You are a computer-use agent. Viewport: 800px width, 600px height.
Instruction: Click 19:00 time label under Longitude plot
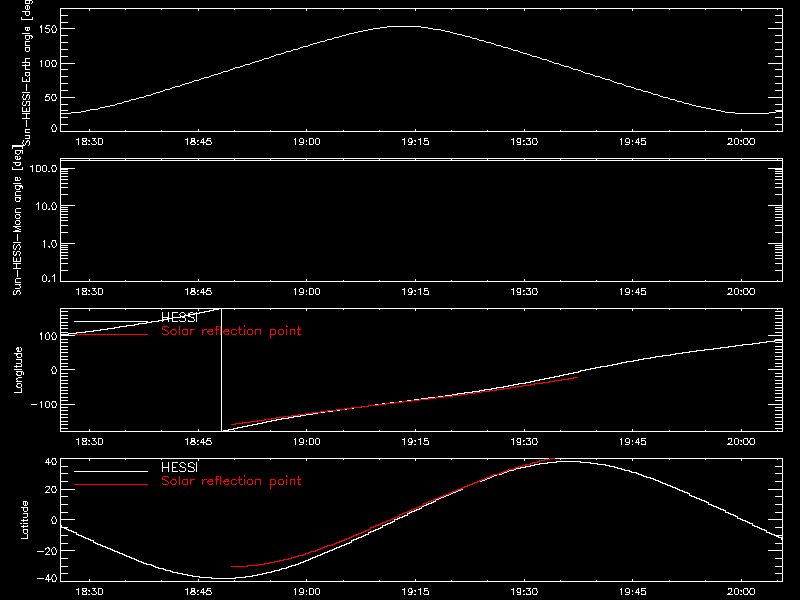307,442
